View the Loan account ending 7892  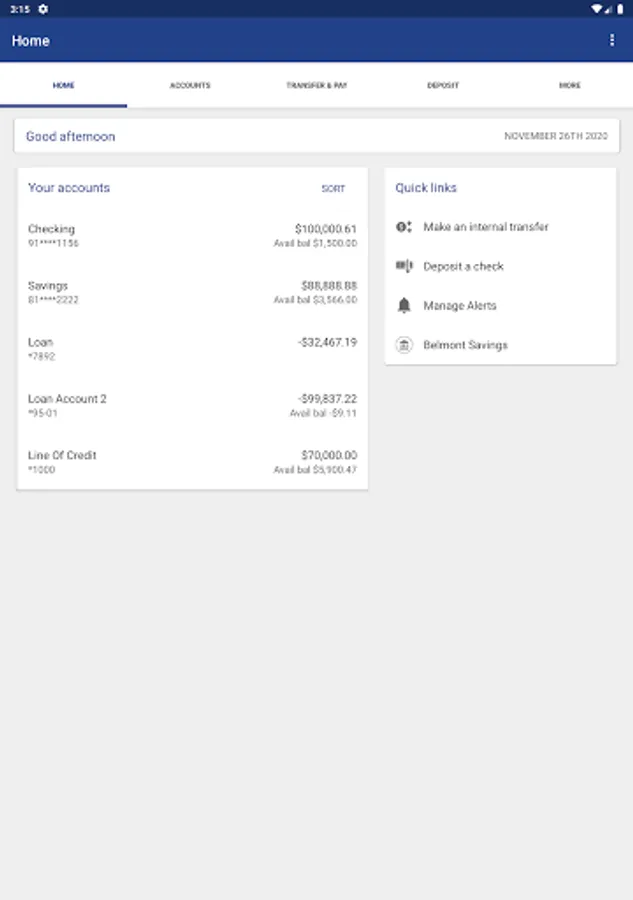coord(192,348)
